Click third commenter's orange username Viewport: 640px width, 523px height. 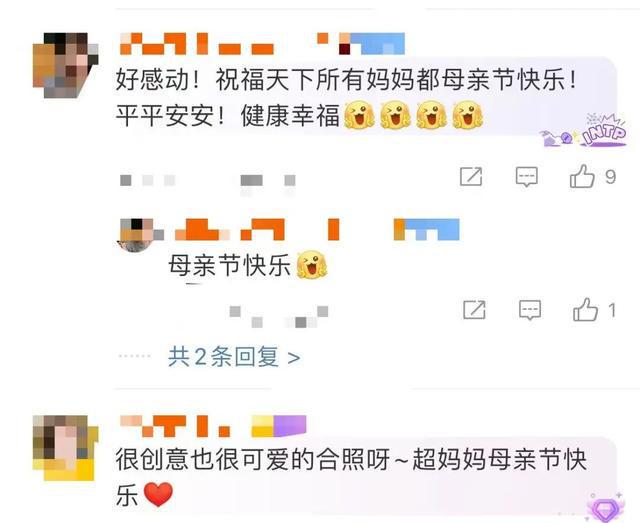tap(175, 426)
